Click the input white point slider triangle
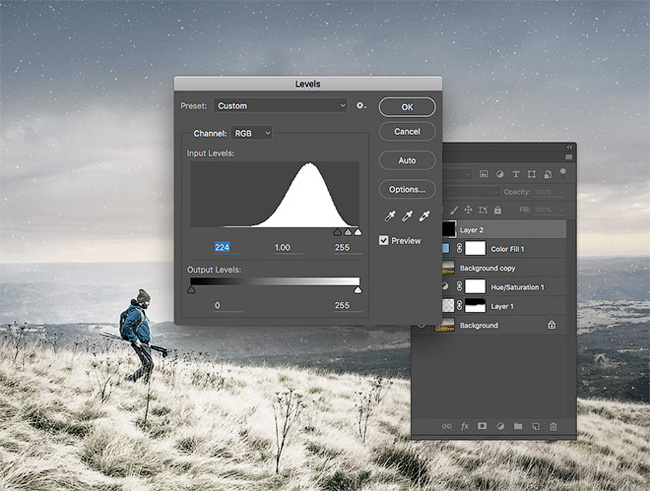This screenshot has height=491, width=650. pos(358,232)
